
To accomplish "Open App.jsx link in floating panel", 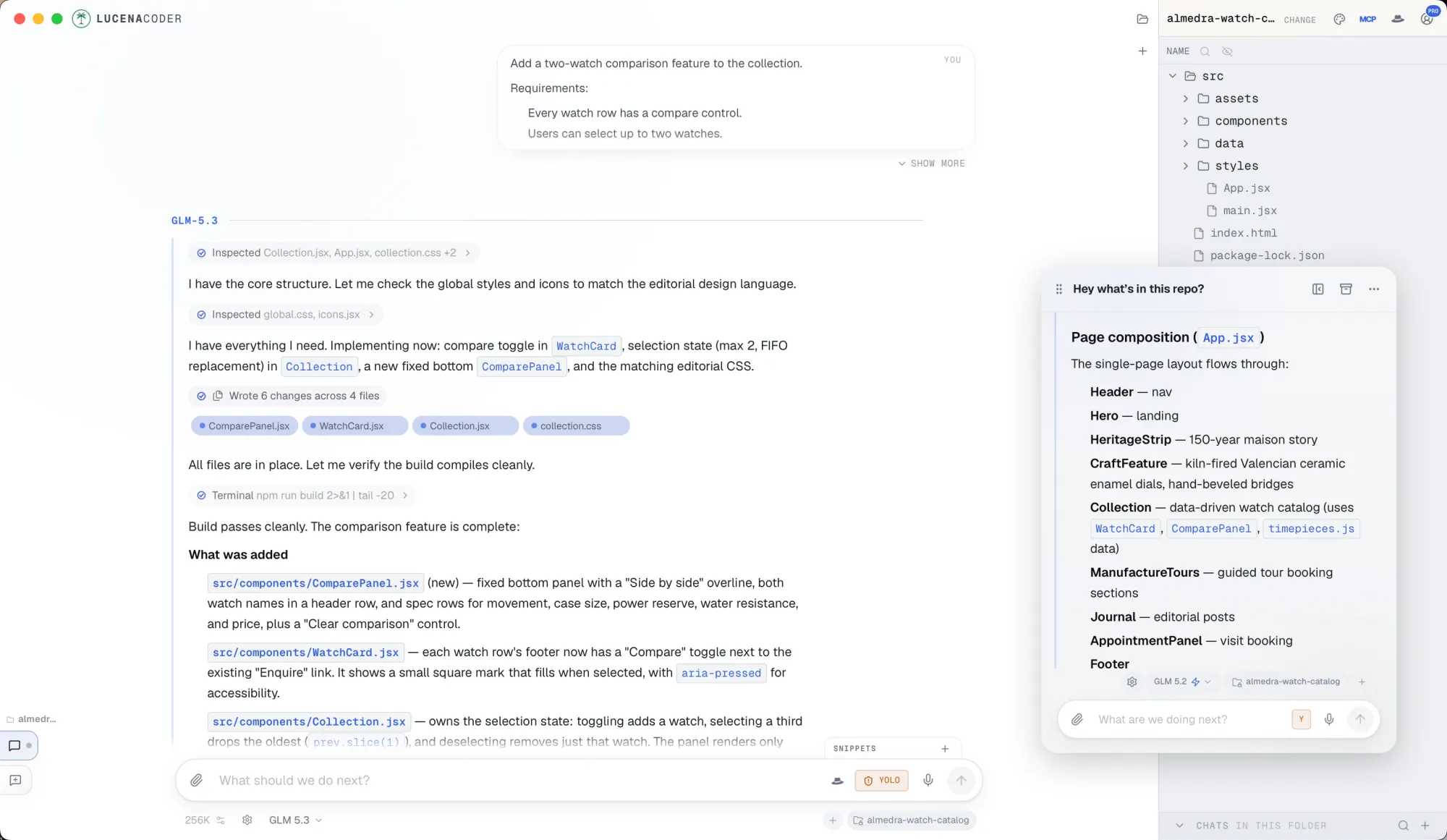I will (1228, 338).
